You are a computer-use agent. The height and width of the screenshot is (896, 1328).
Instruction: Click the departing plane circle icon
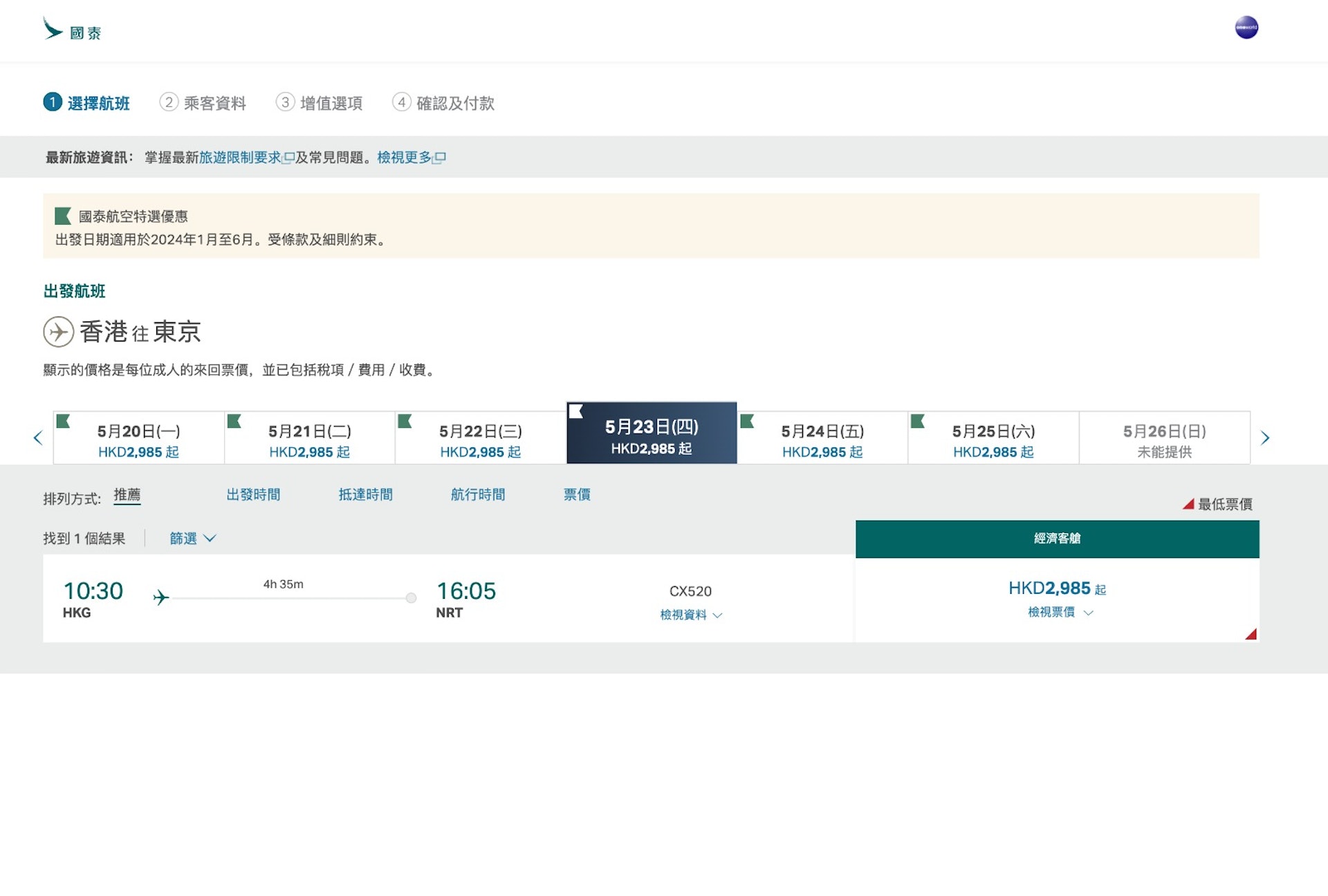pyautogui.click(x=59, y=332)
